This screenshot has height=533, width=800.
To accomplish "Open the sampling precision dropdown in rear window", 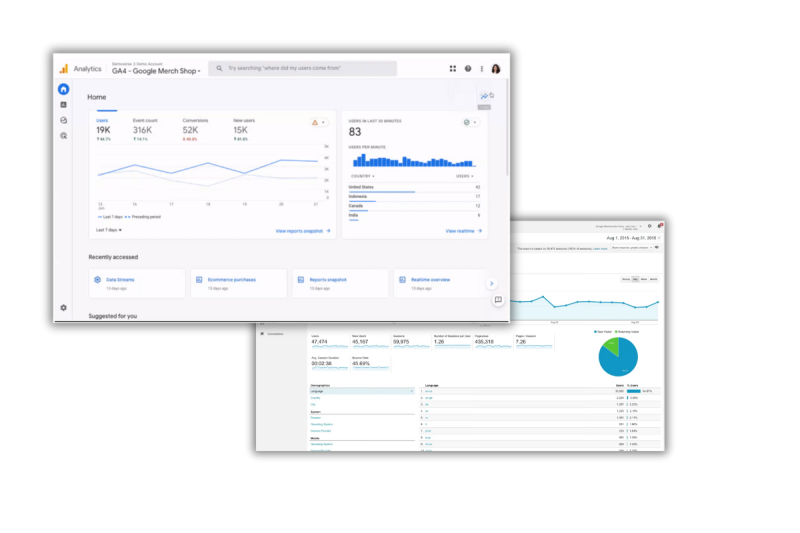I will [632, 248].
